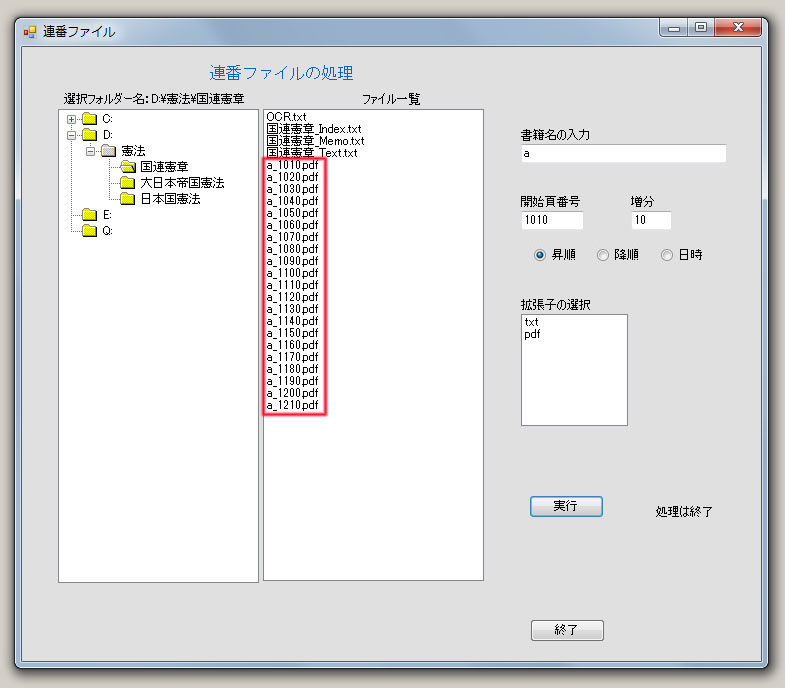Click the 増分 input field
Viewport: 785px width, 688px height.
pos(651,220)
